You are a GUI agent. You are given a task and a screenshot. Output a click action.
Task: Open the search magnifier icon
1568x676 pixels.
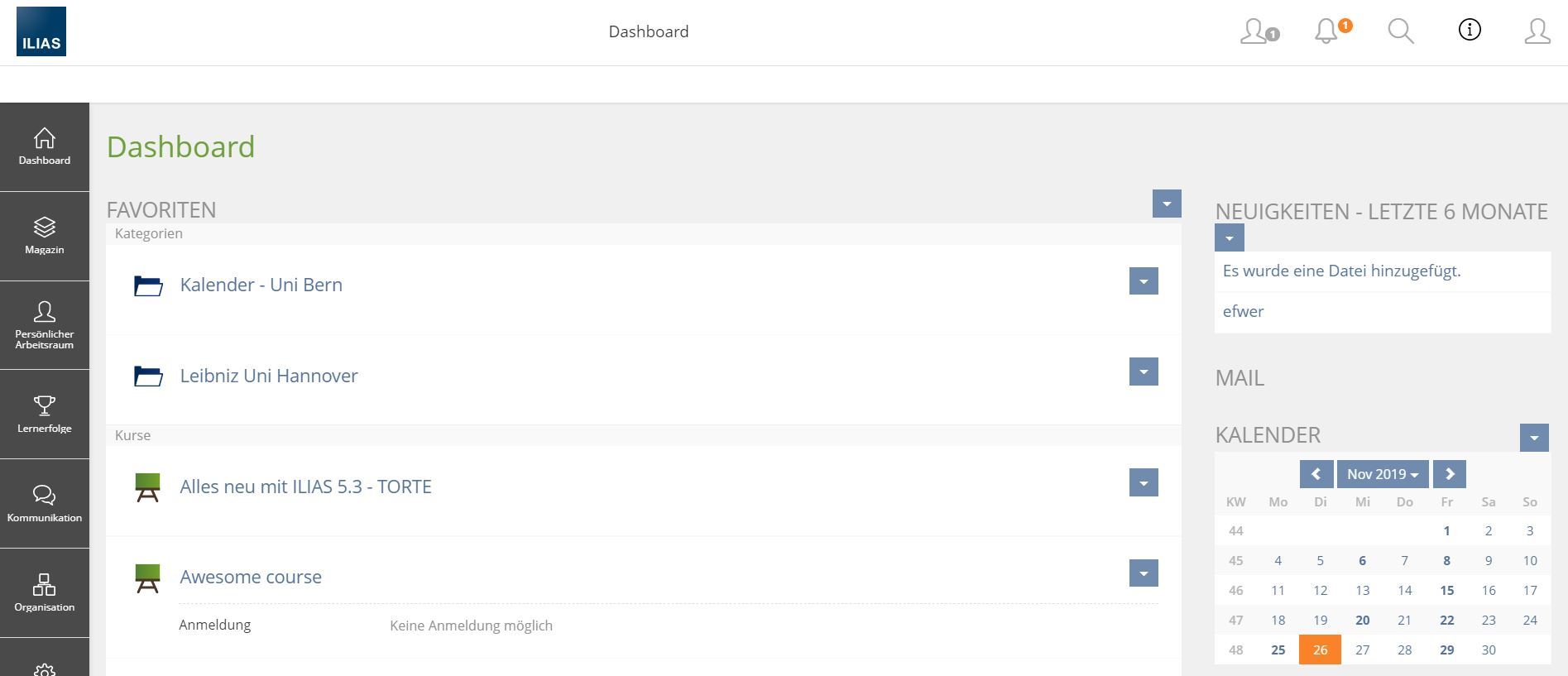[x=1400, y=31]
